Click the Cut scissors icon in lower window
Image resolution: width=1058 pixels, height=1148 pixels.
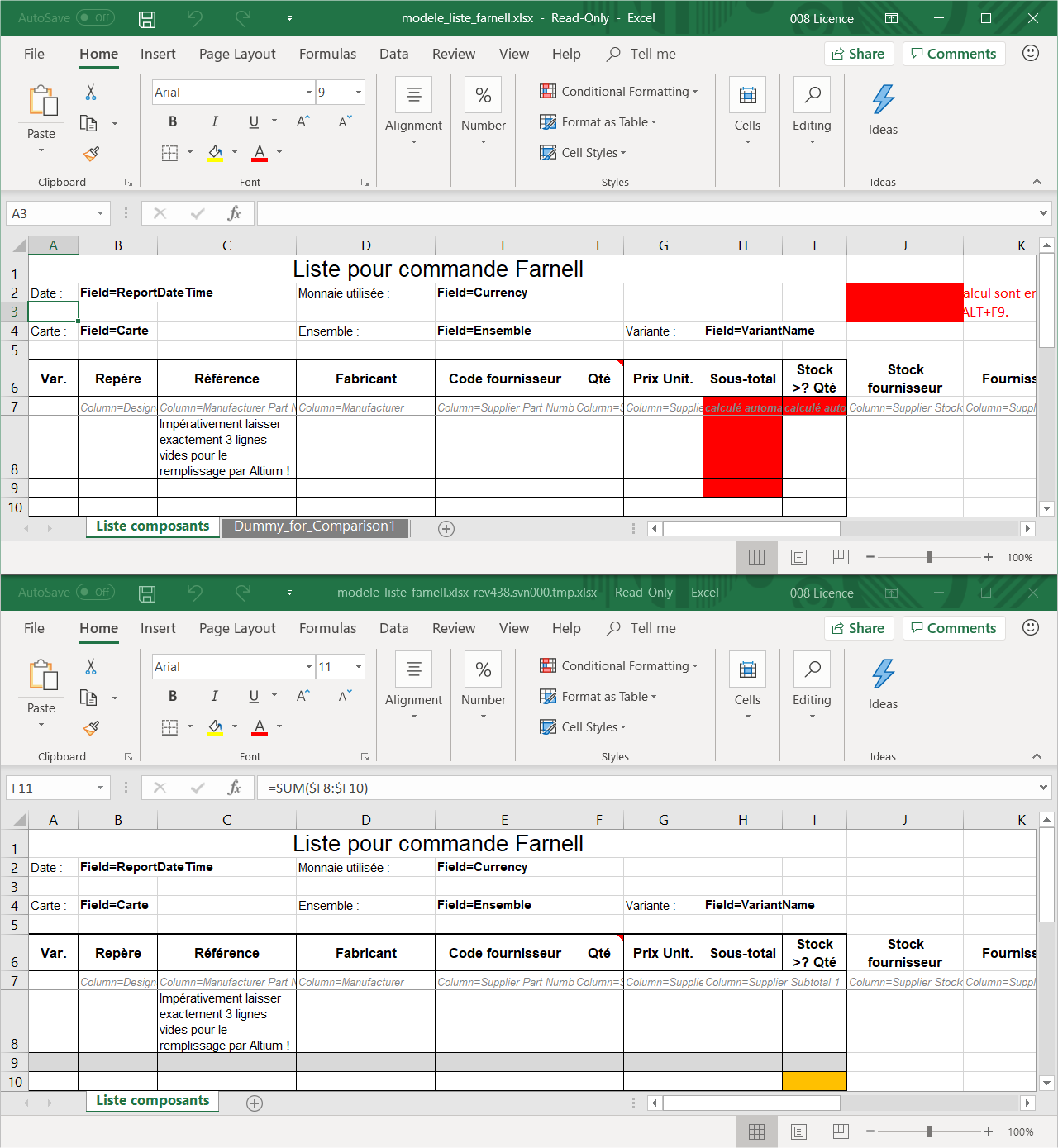point(91,666)
